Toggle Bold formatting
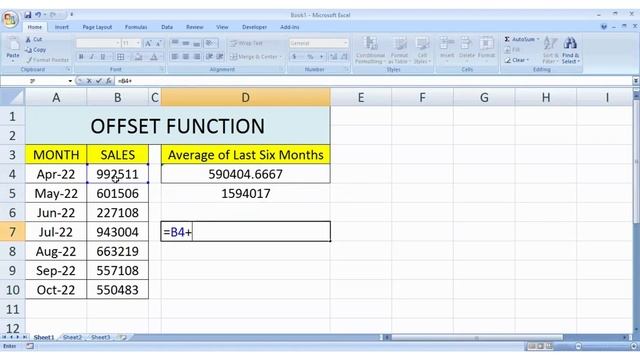 pos(81,57)
